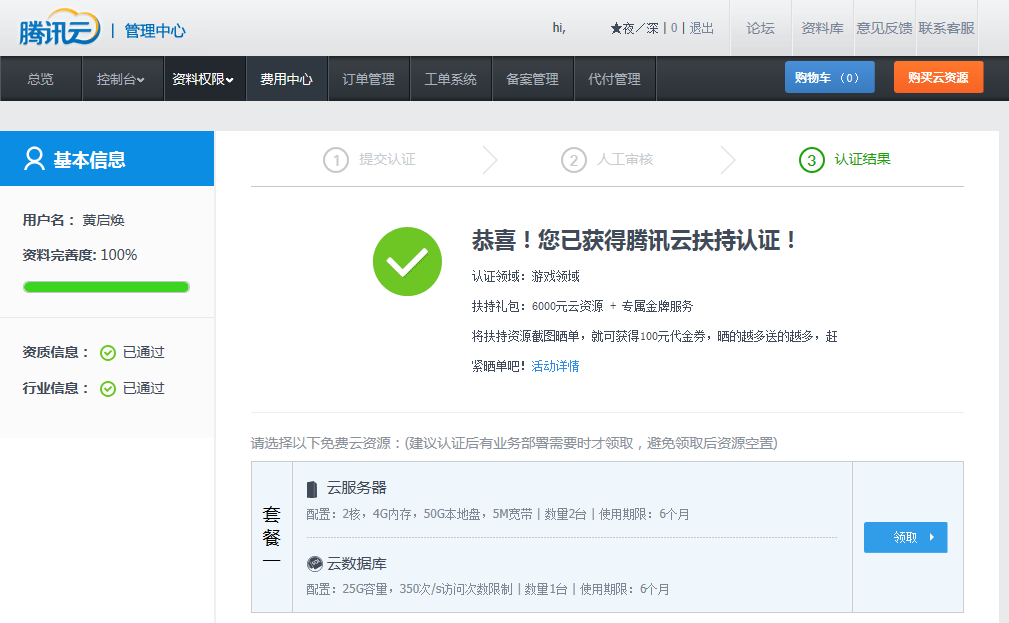Click the 云服务器 configuration details line
This screenshot has width=1009, height=623.
click(x=497, y=514)
